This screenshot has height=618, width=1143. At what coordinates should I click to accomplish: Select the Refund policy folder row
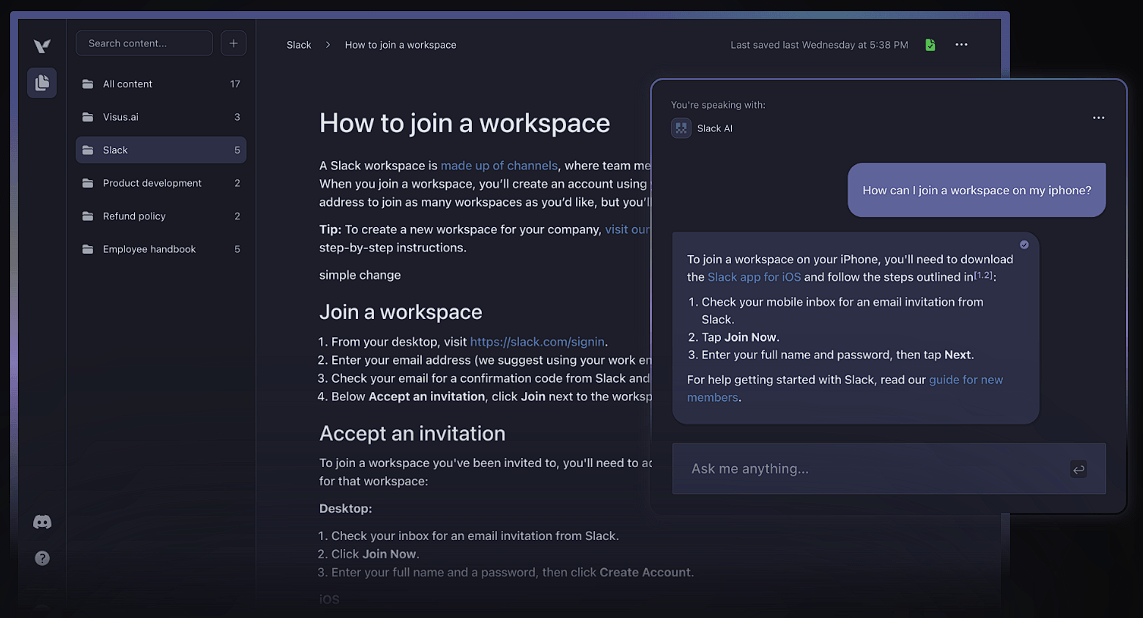click(161, 216)
